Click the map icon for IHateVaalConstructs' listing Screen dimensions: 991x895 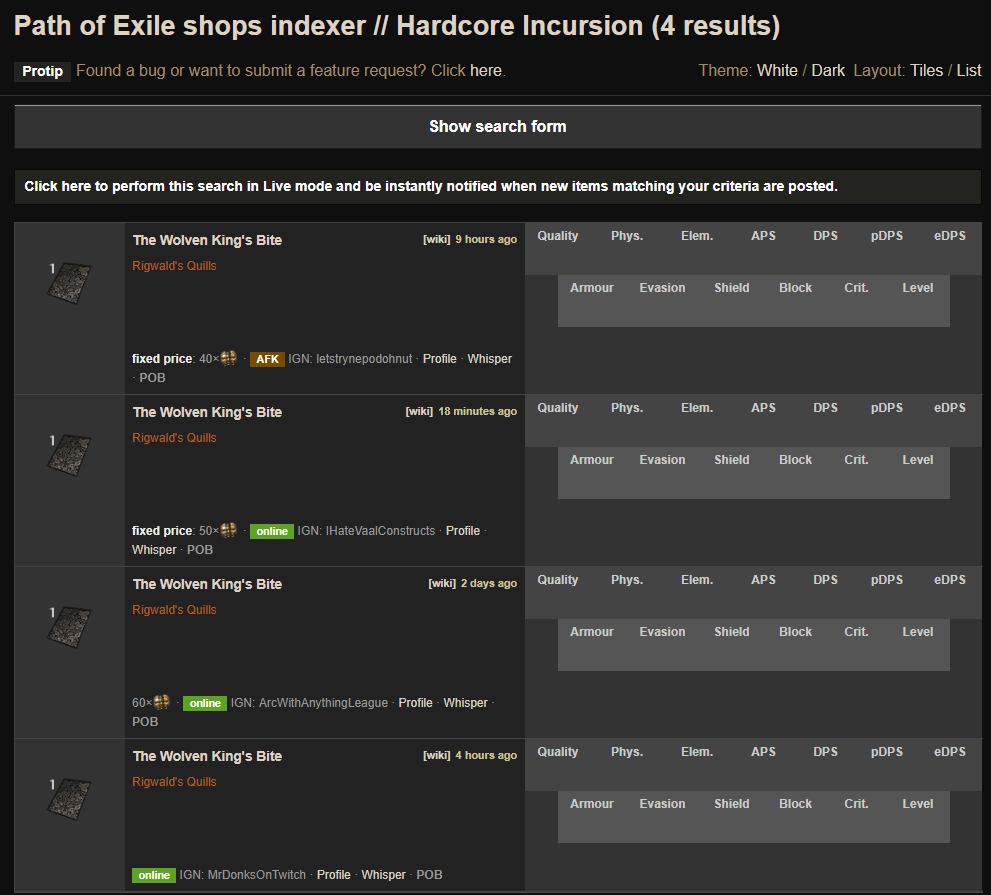[69, 454]
